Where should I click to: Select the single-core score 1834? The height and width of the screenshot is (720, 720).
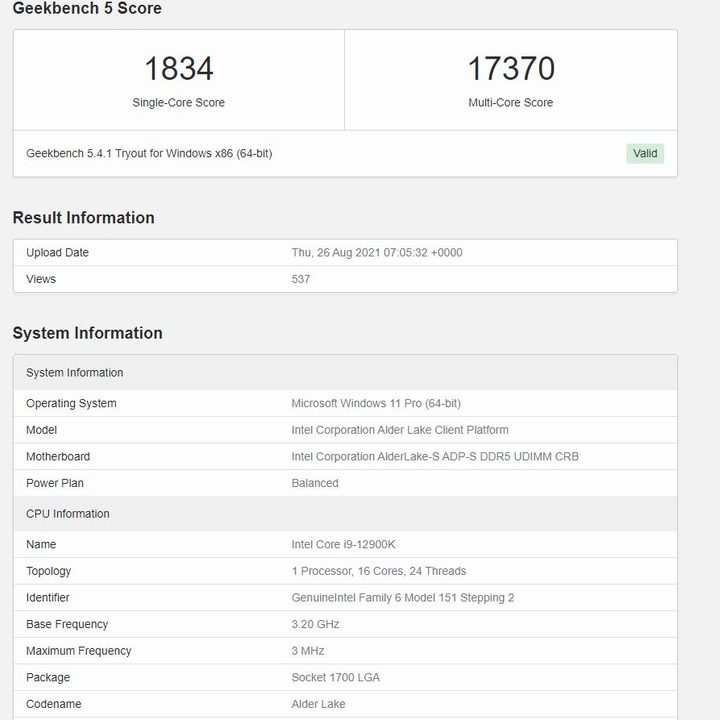[x=179, y=69]
